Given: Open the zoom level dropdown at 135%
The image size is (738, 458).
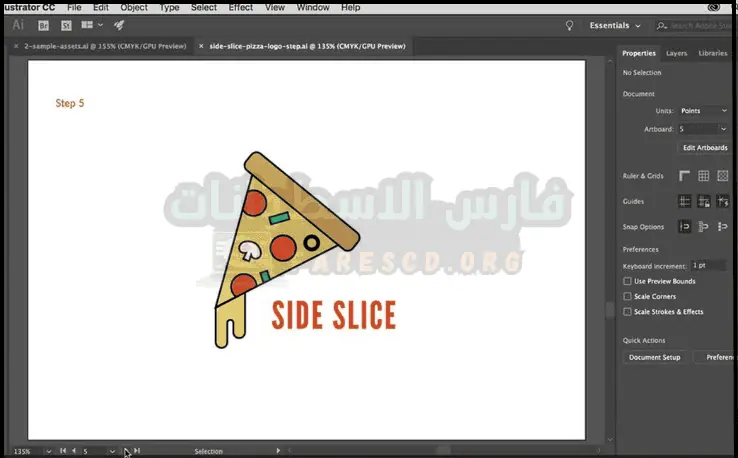Looking at the screenshot, I should pyautogui.click(x=48, y=451).
